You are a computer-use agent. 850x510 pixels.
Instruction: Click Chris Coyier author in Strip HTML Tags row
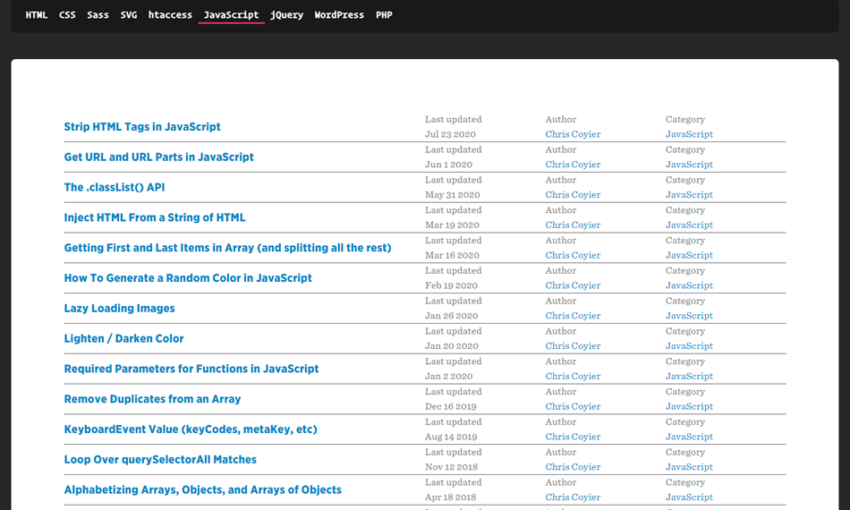573,134
